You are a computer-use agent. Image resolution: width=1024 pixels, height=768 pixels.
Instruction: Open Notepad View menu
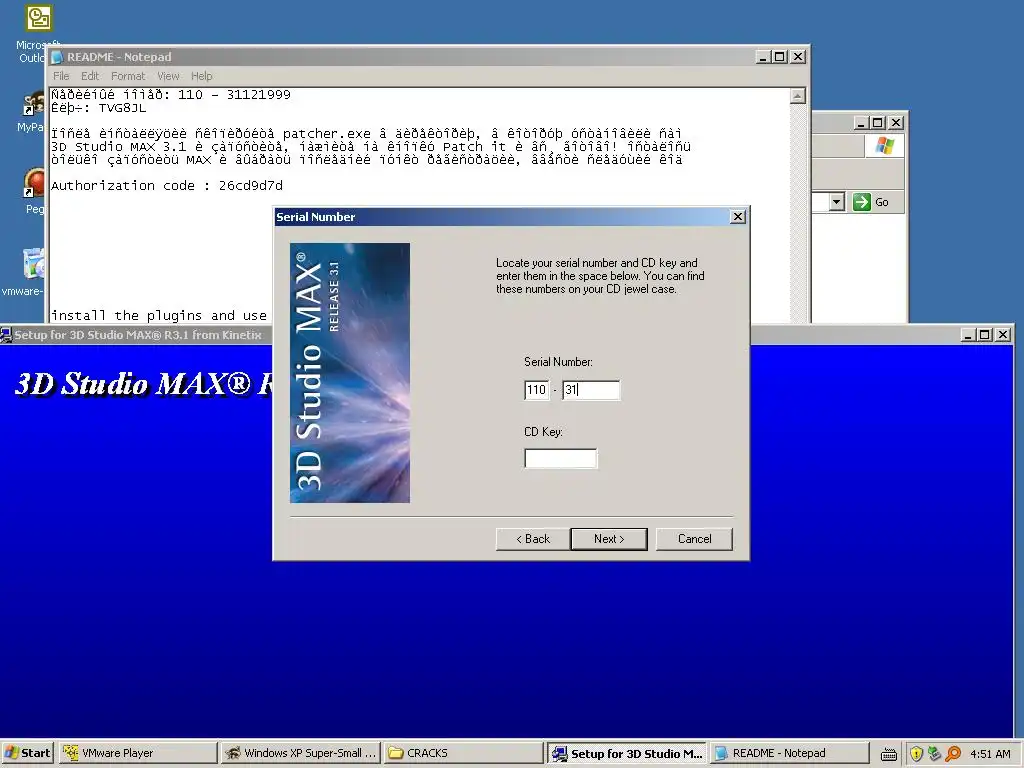coord(168,76)
